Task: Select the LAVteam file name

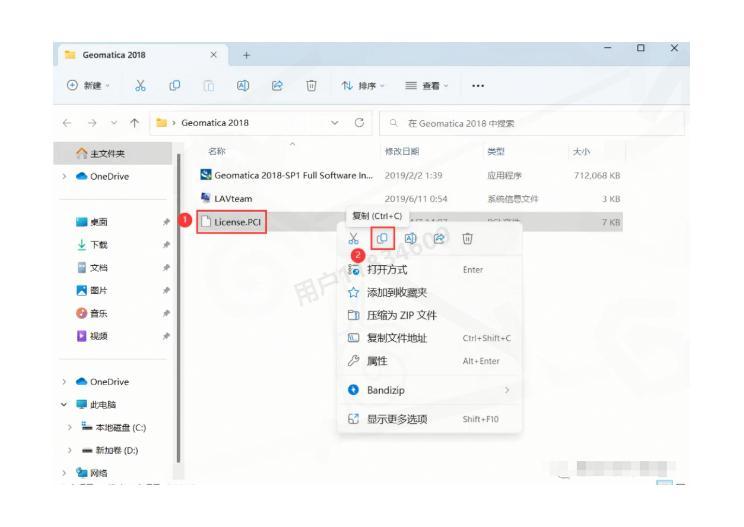Action: [x=233, y=198]
